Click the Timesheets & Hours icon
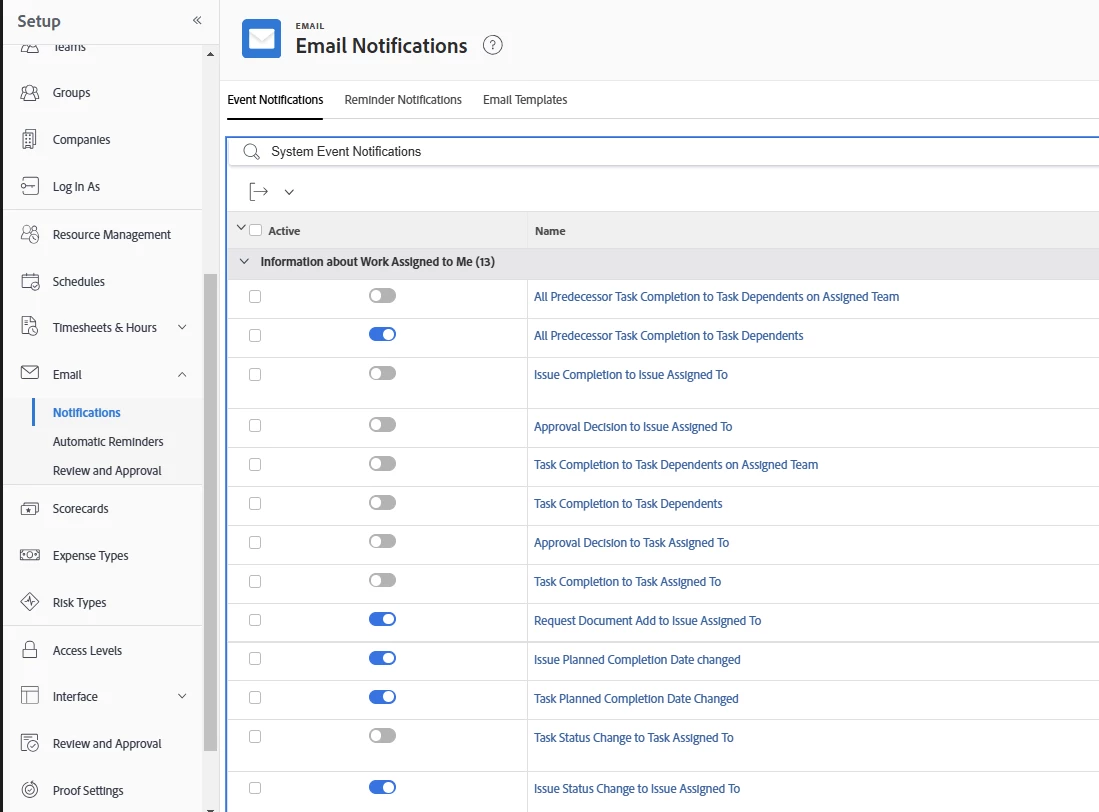The width and height of the screenshot is (1099, 812). pyautogui.click(x=29, y=327)
